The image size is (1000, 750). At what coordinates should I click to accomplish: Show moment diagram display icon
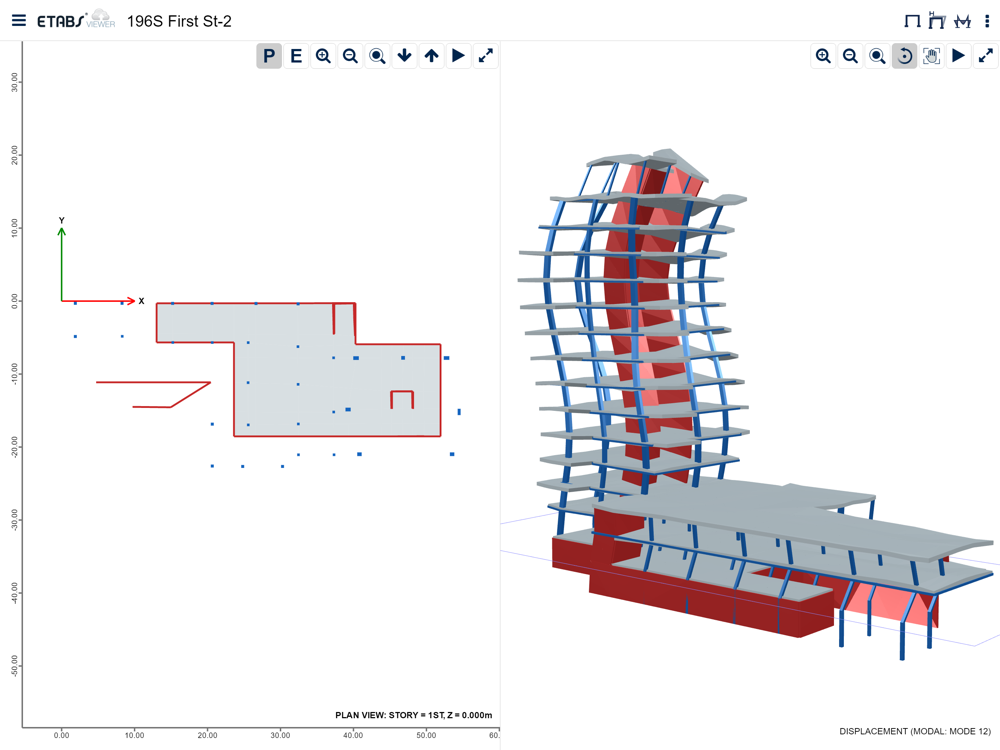click(x=962, y=21)
